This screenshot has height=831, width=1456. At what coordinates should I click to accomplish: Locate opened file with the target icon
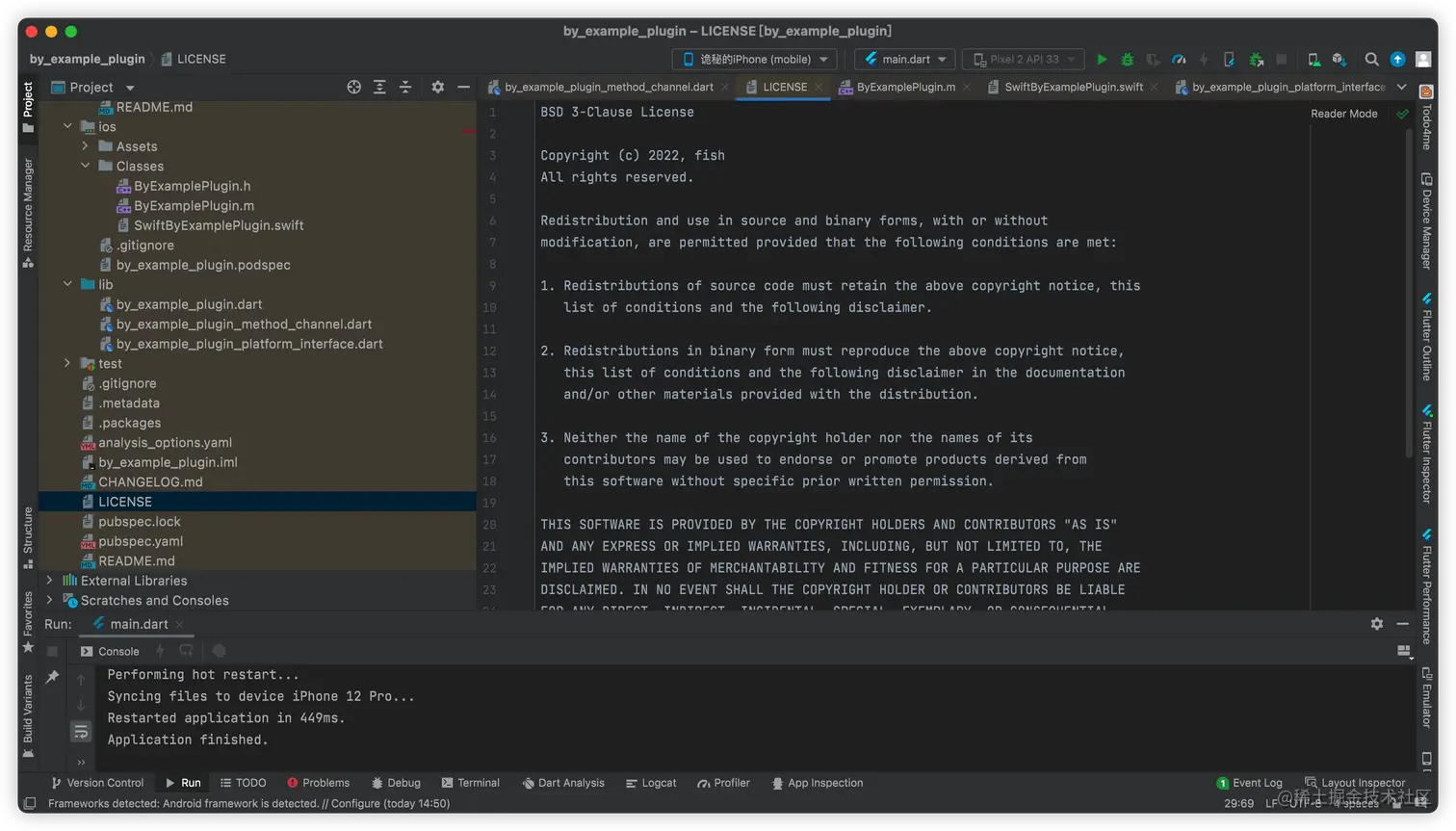[353, 87]
